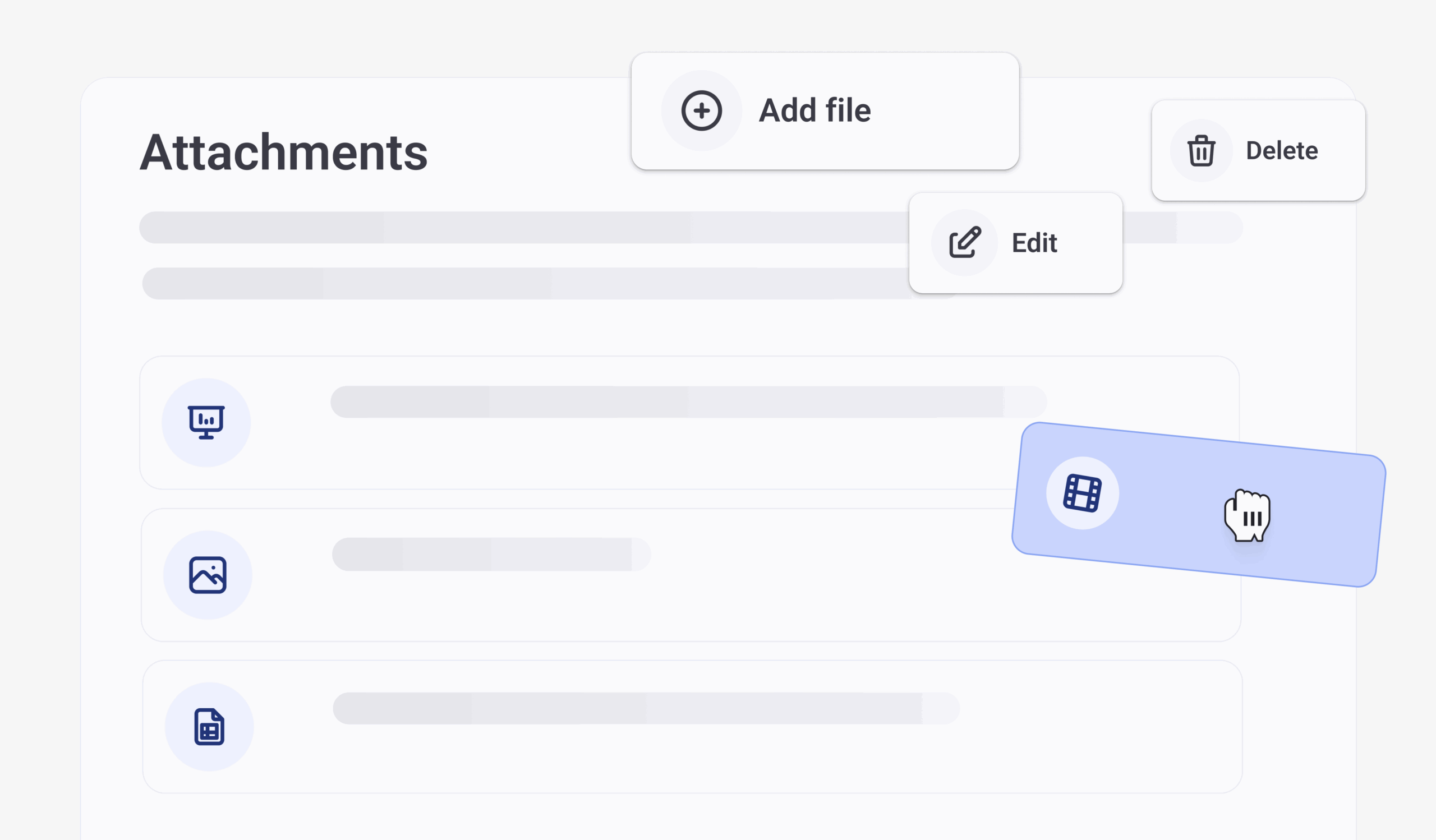This screenshot has width=1436, height=840.
Task: Click the trash can icon
Action: coord(1201,151)
